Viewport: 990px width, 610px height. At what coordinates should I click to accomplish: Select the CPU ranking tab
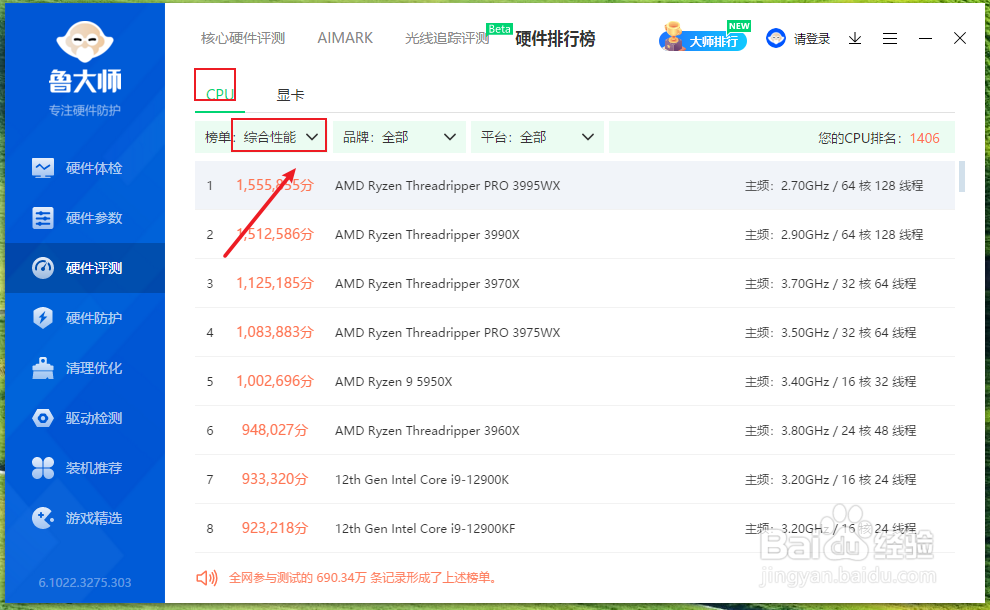pyautogui.click(x=220, y=95)
